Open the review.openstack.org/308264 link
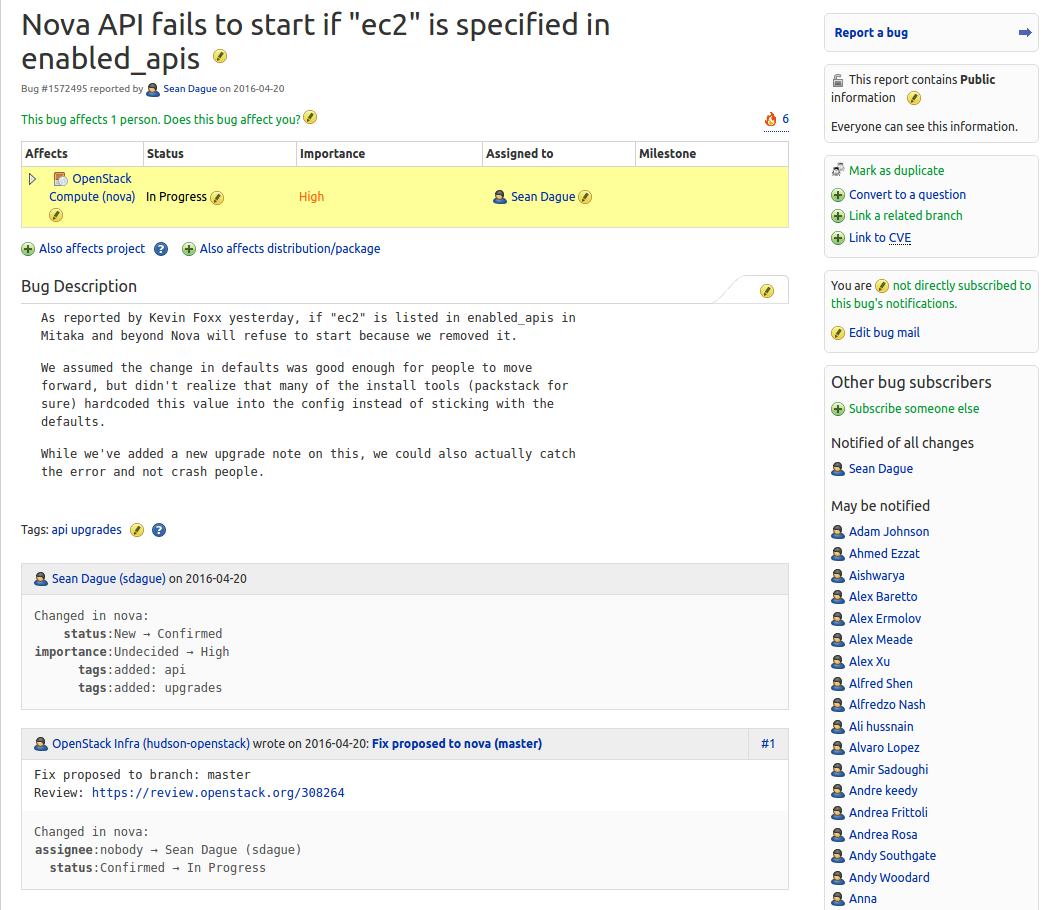This screenshot has width=1058, height=910. tap(218, 793)
